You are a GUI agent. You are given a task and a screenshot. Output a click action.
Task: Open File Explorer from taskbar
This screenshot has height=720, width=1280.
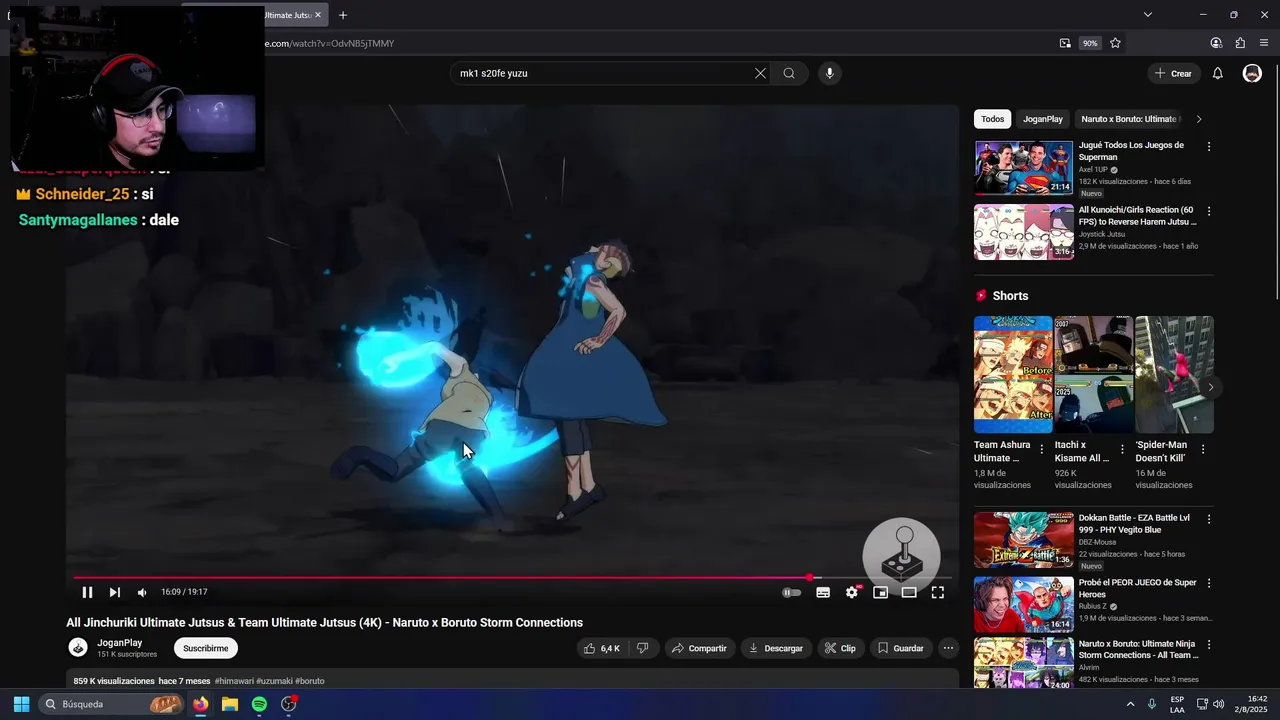tap(230, 704)
